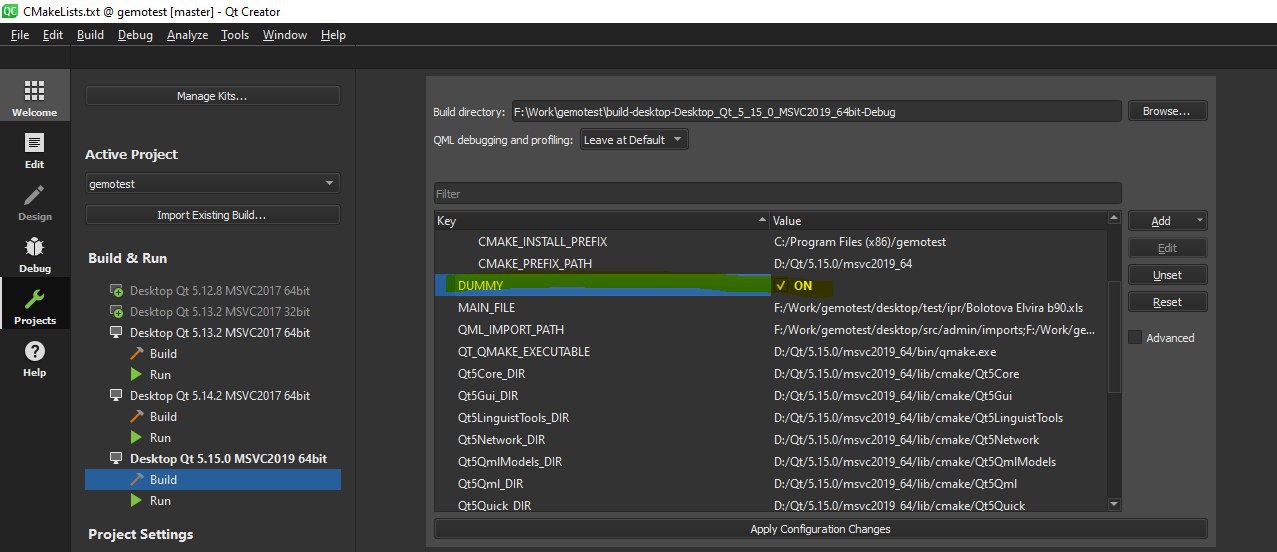1277x552 pixels.
Task: Click green run arrow under Qt 5.15.0 kit
Action: pos(137,500)
